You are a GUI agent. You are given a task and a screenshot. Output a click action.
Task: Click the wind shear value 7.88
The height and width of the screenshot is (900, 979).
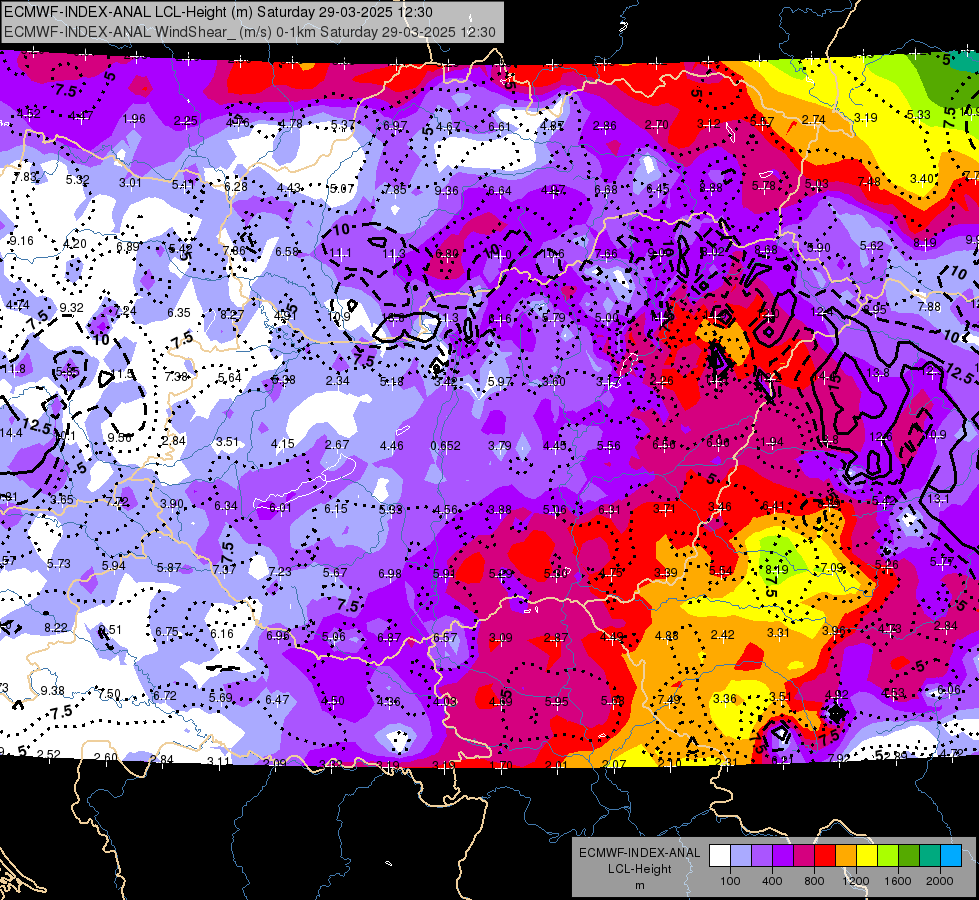[x=929, y=306]
